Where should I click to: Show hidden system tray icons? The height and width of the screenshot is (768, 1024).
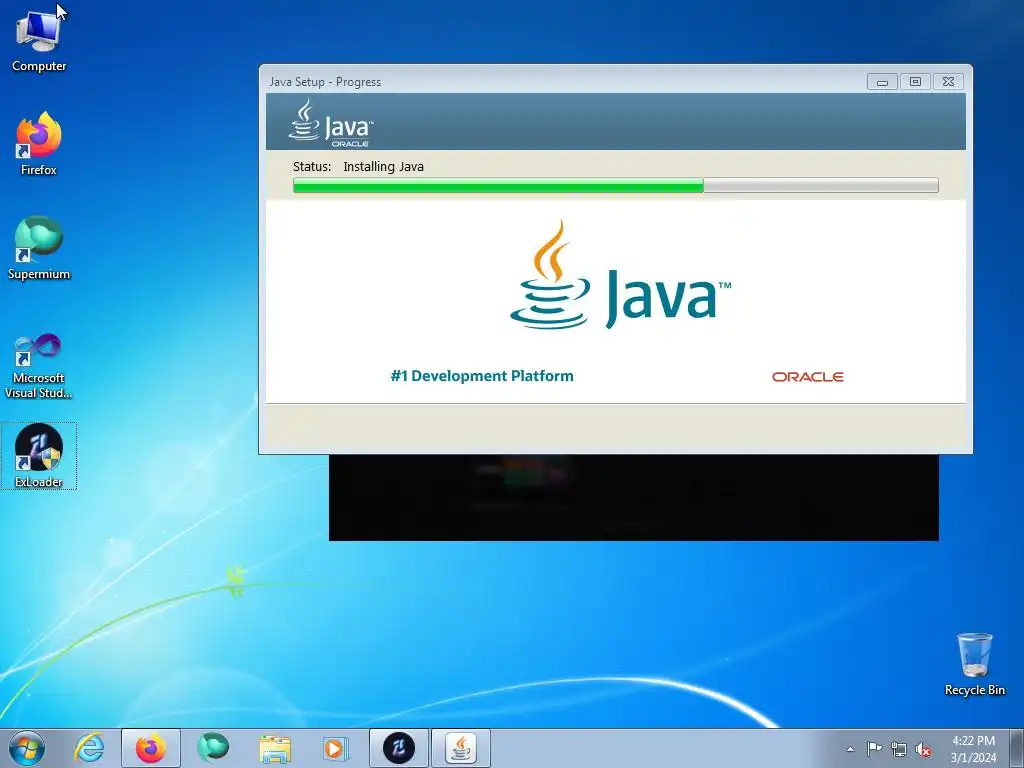tap(850, 749)
